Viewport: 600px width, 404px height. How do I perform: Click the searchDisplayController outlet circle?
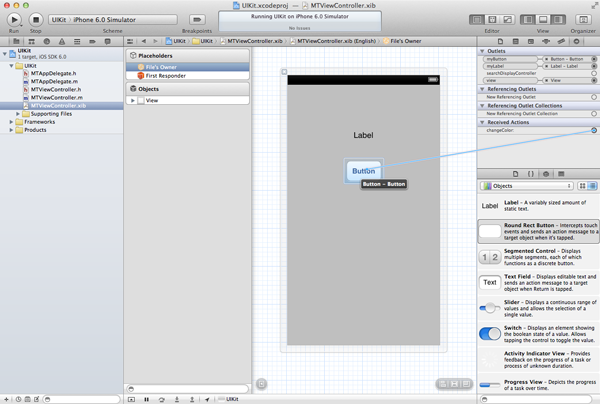594,73
